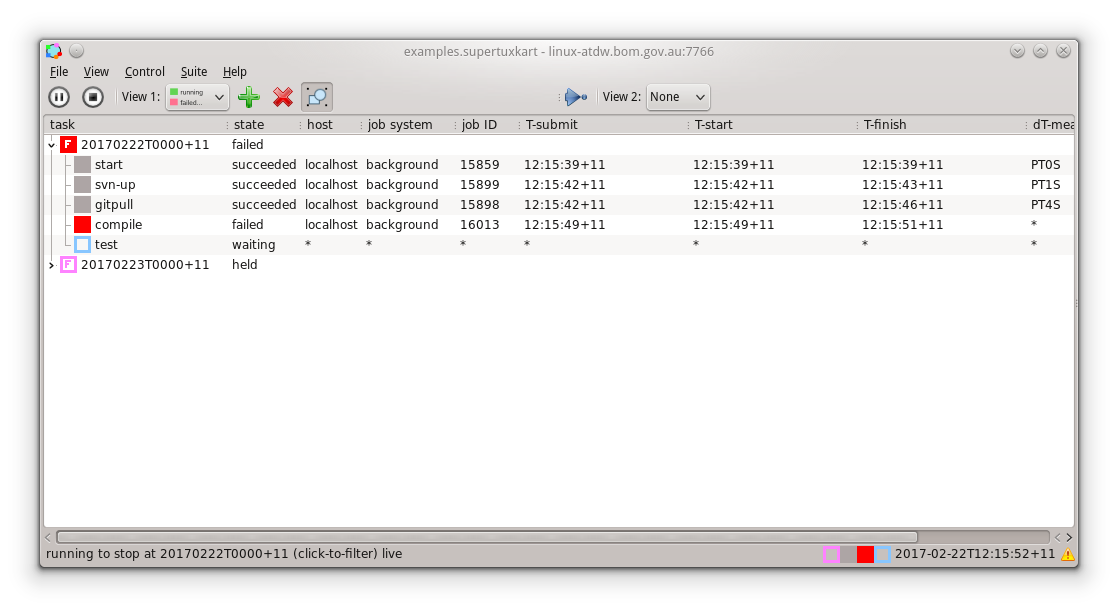
Task: Click the red state icon of compile task
Action: tap(83, 225)
